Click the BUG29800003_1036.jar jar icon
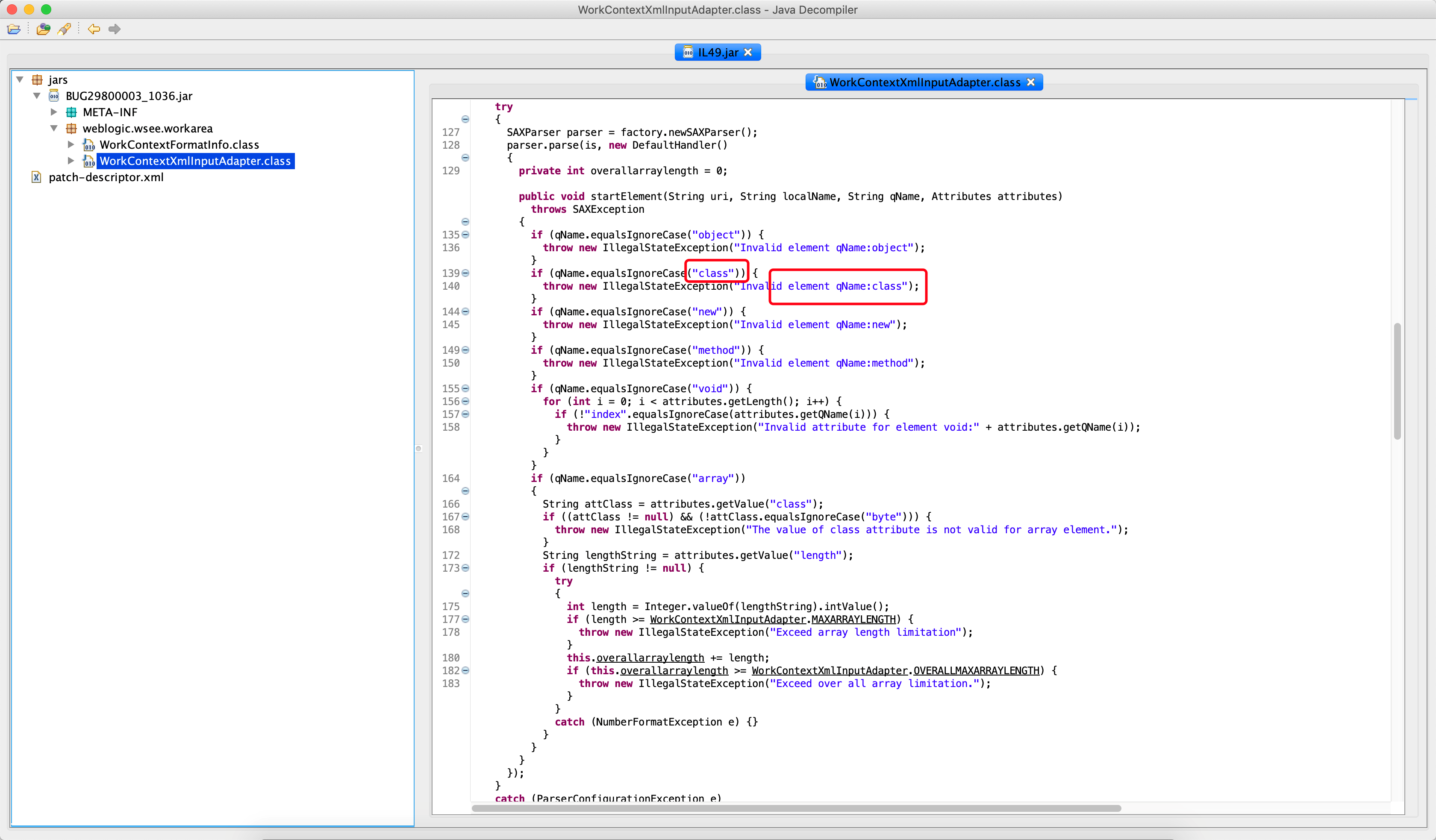This screenshot has width=1436, height=840. [x=54, y=96]
